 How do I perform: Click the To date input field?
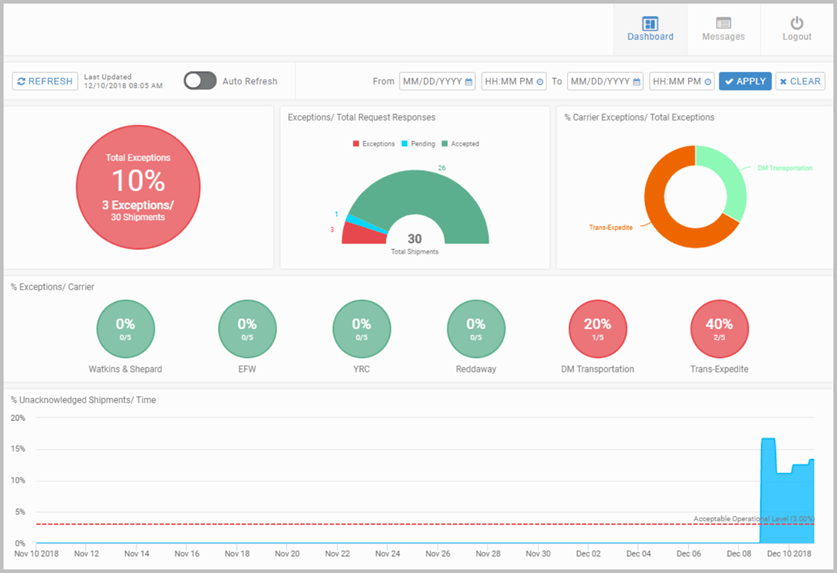point(605,81)
